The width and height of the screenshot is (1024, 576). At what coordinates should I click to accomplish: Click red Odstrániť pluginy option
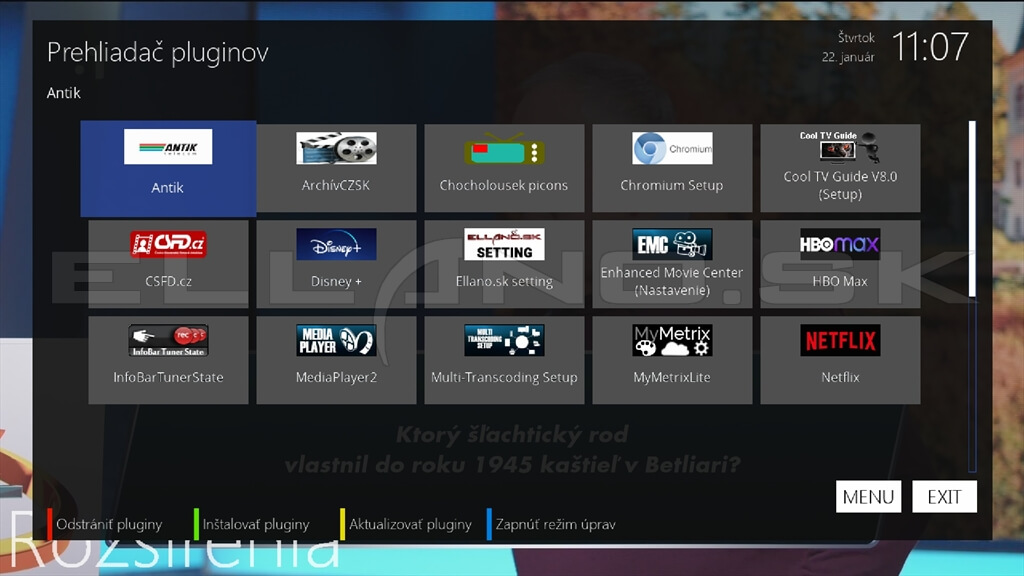tap(108, 524)
